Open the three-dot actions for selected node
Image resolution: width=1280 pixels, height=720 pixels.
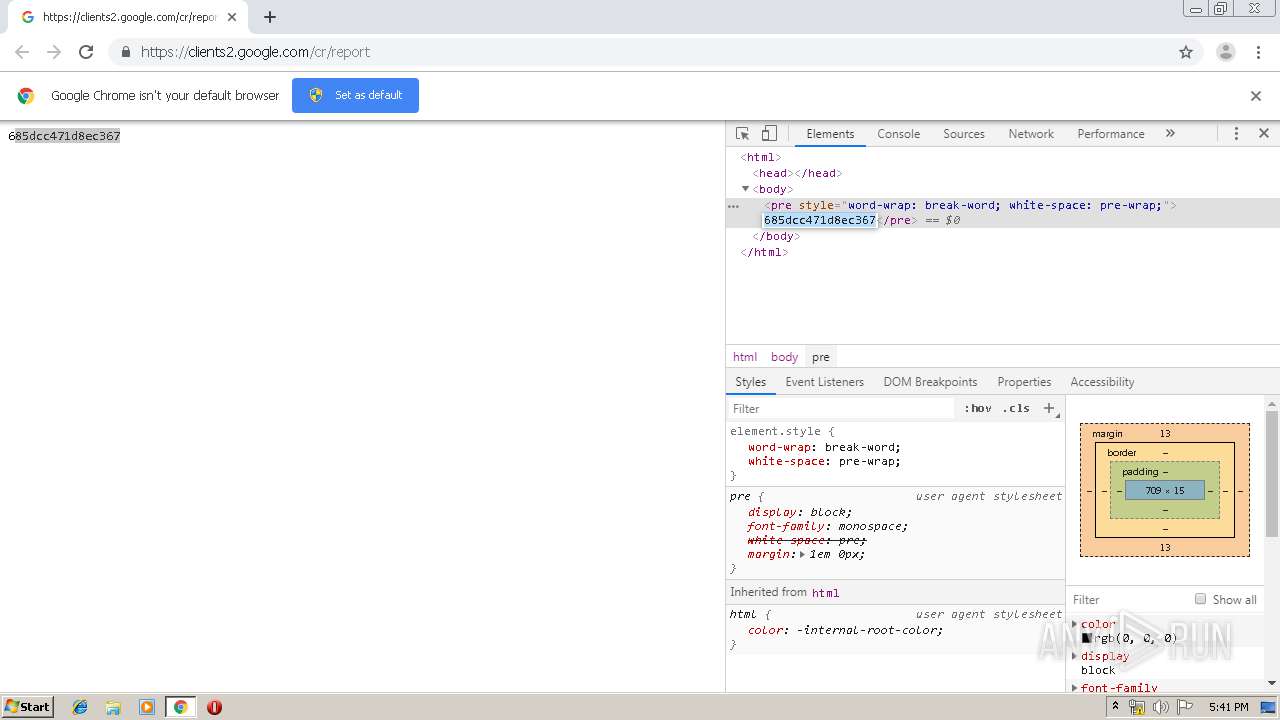tap(733, 205)
